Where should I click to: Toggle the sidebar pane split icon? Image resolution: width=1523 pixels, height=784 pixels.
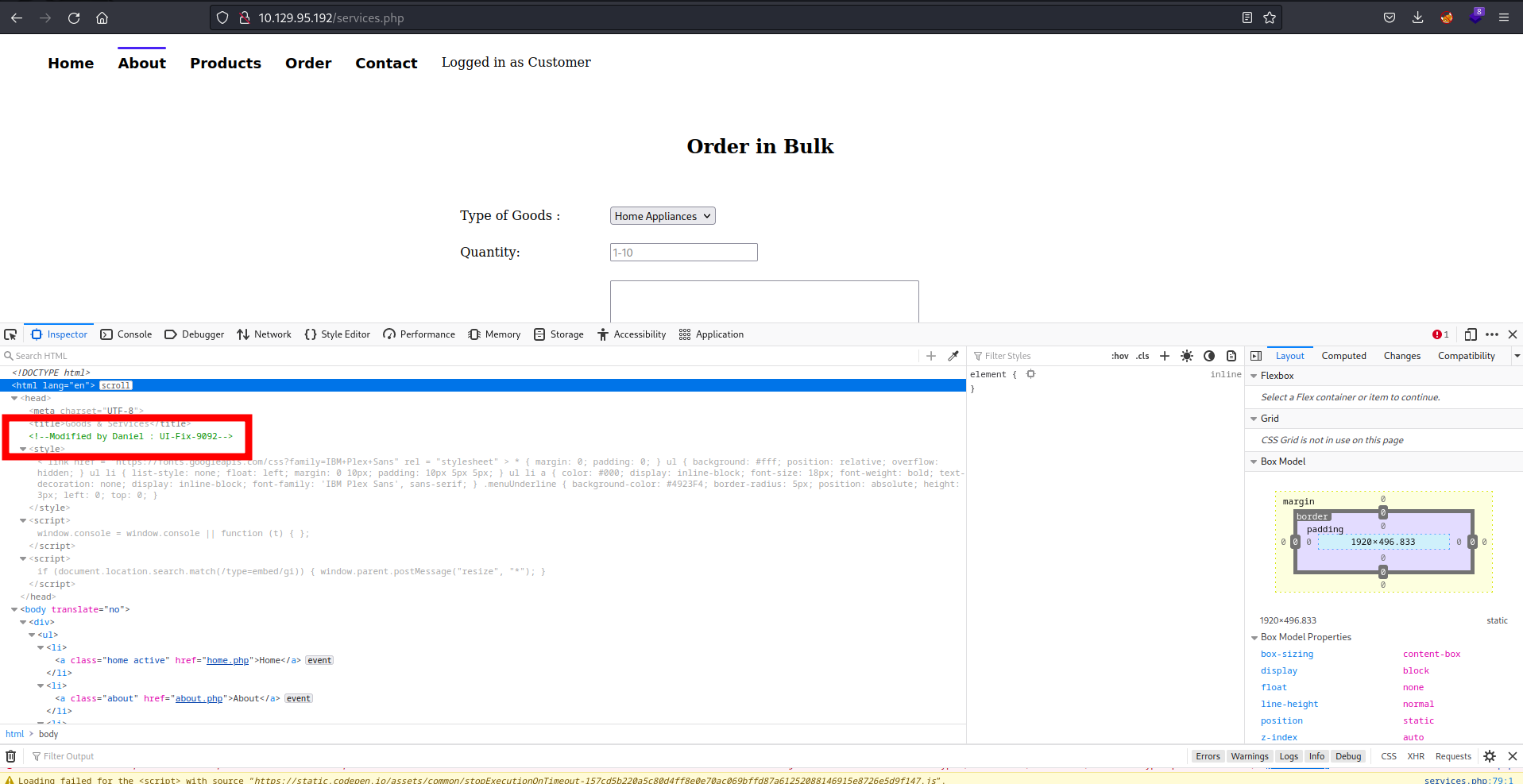point(1256,356)
